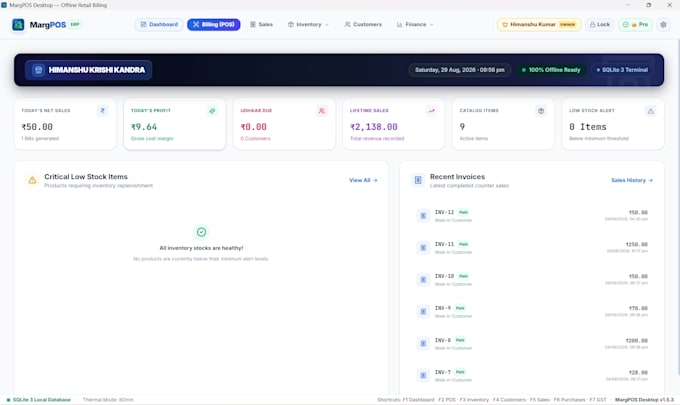This screenshot has height=405, width=680.
Task: Click the Inventory box icon in navigation
Action: [291, 25]
